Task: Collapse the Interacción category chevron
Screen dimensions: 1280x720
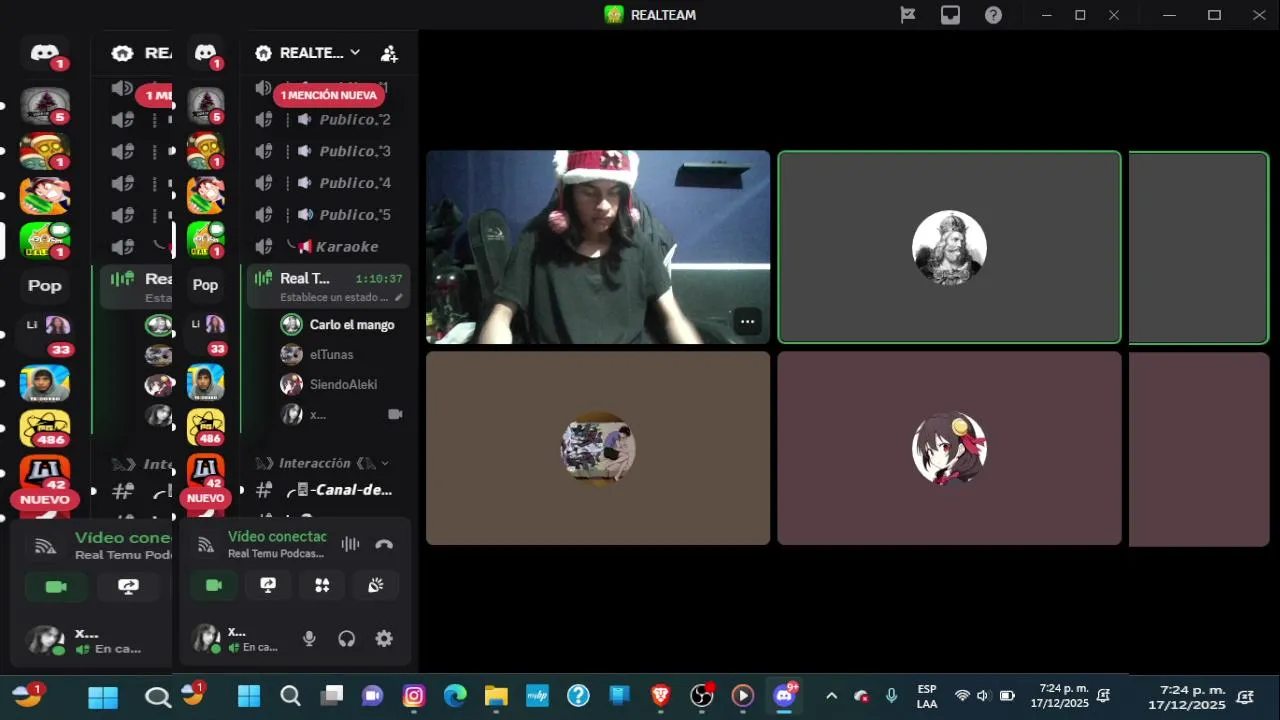Action: pos(385,463)
